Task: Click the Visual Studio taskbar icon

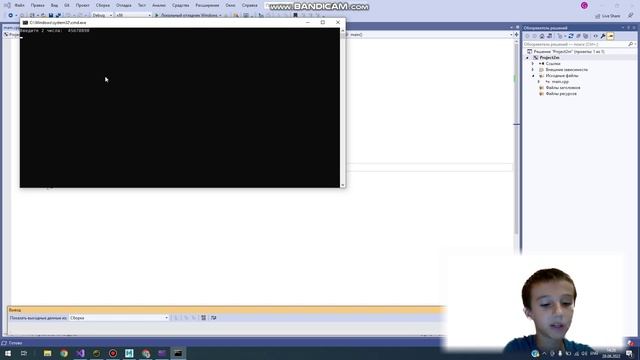Action: click(x=80, y=353)
